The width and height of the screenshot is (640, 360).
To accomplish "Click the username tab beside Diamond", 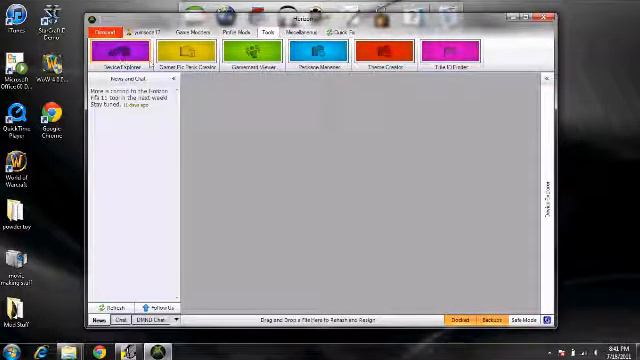I will 143,32.
